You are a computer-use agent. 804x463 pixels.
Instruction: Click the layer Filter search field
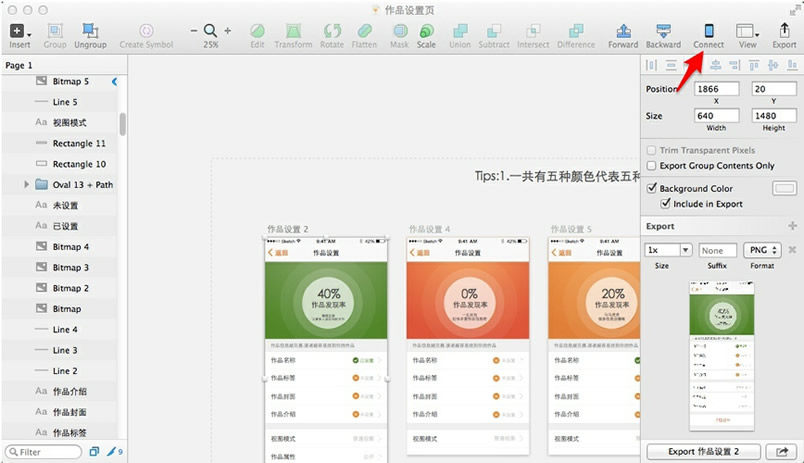point(44,452)
